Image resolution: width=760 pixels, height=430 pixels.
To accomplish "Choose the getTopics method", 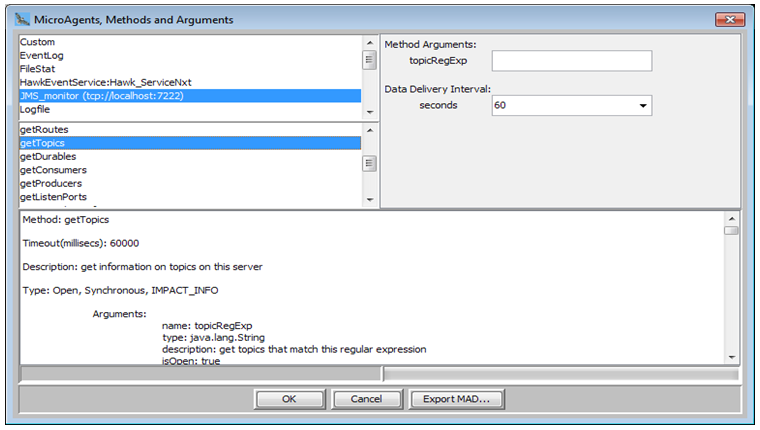I will pyautogui.click(x=190, y=143).
